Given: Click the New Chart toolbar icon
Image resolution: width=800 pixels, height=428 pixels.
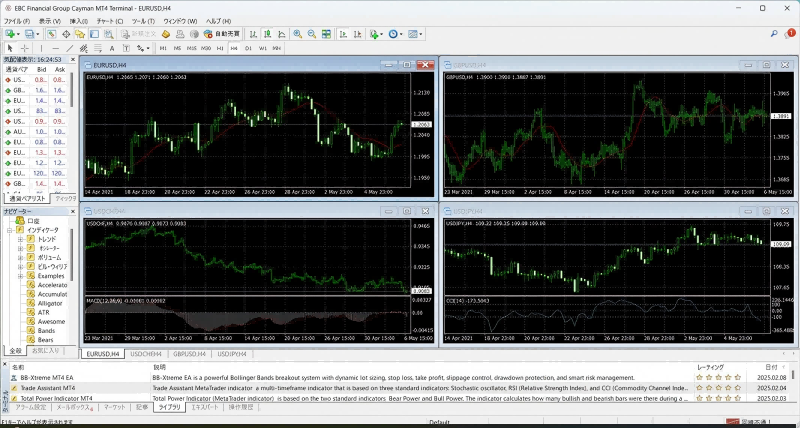Looking at the screenshot, I should click(x=10, y=34).
